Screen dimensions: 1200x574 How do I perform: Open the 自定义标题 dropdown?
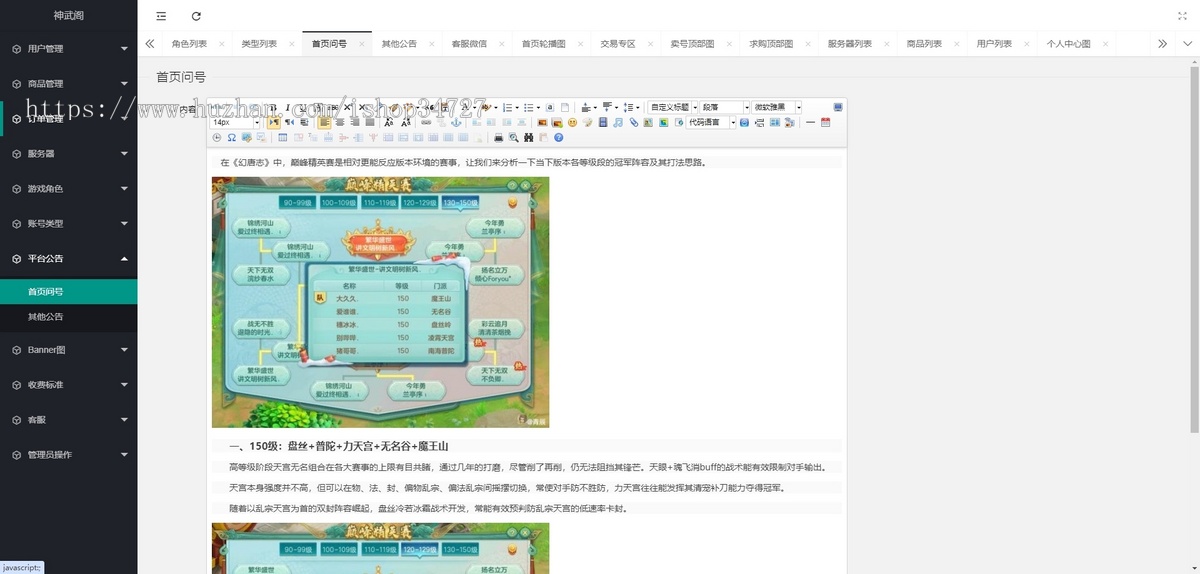pyautogui.click(x=672, y=107)
